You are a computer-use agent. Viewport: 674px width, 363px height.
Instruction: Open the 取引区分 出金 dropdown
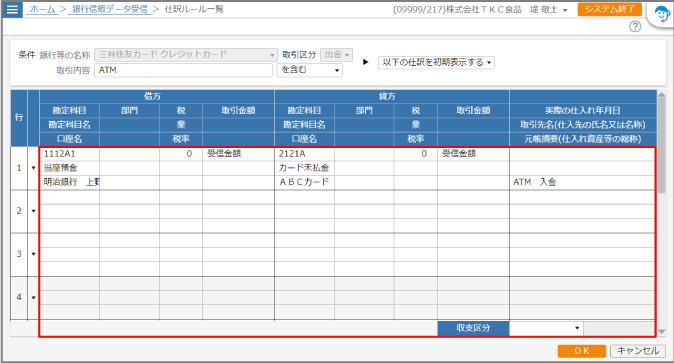click(336, 55)
